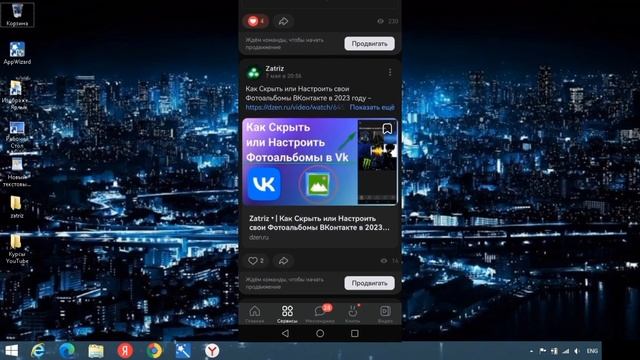Open the Клипы tab
This screenshot has height=360, width=640.
[353, 314]
